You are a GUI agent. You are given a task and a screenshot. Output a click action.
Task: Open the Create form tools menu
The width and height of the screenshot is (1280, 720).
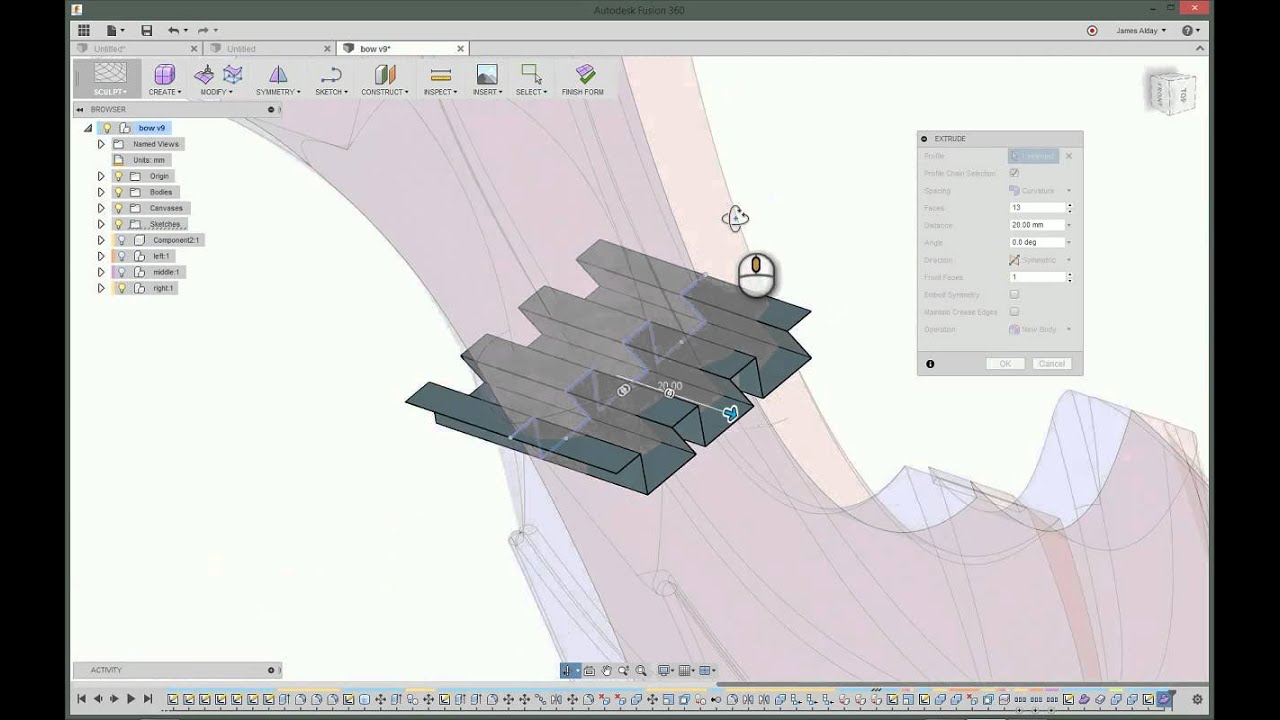tap(165, 79)
